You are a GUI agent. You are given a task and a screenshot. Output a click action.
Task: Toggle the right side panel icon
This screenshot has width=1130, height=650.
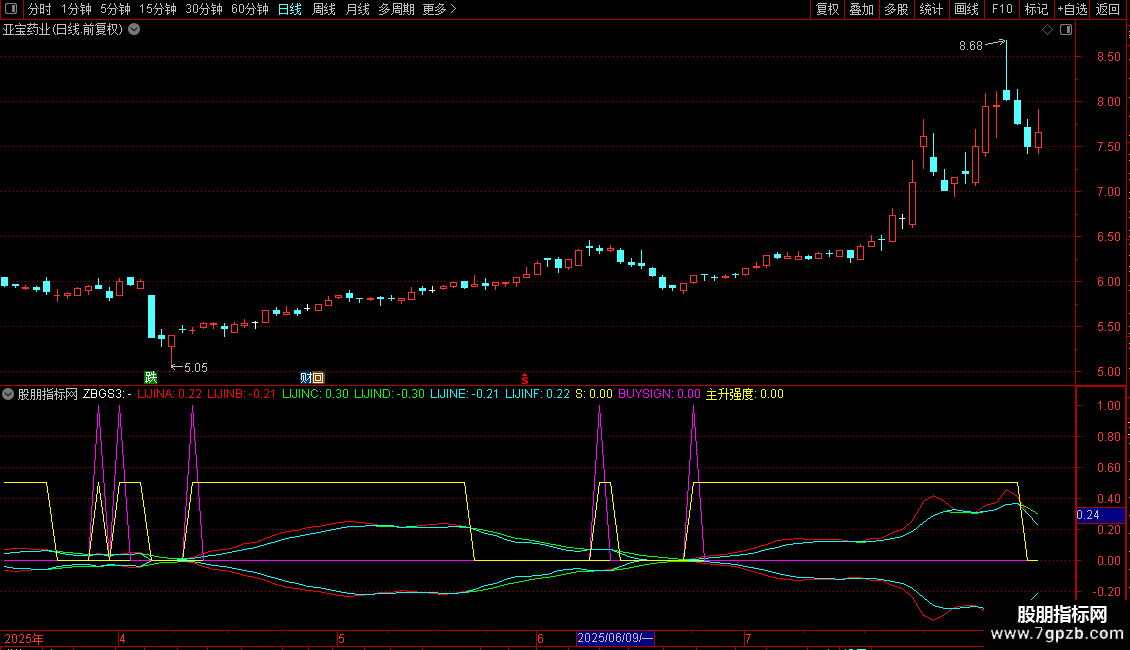point(1066,30)
